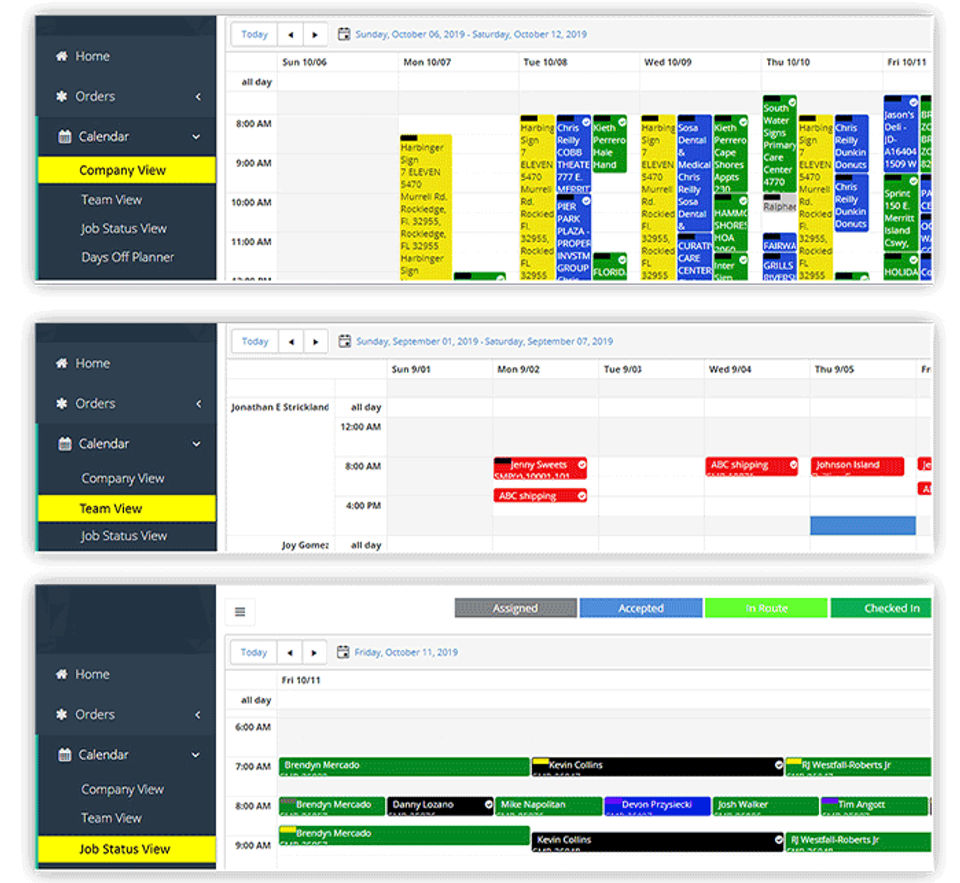Click the Orders asterisk icon in the bottom sidebar
Image resolution: width=960 pixels, height=883 pixels.
click(62, 715)
